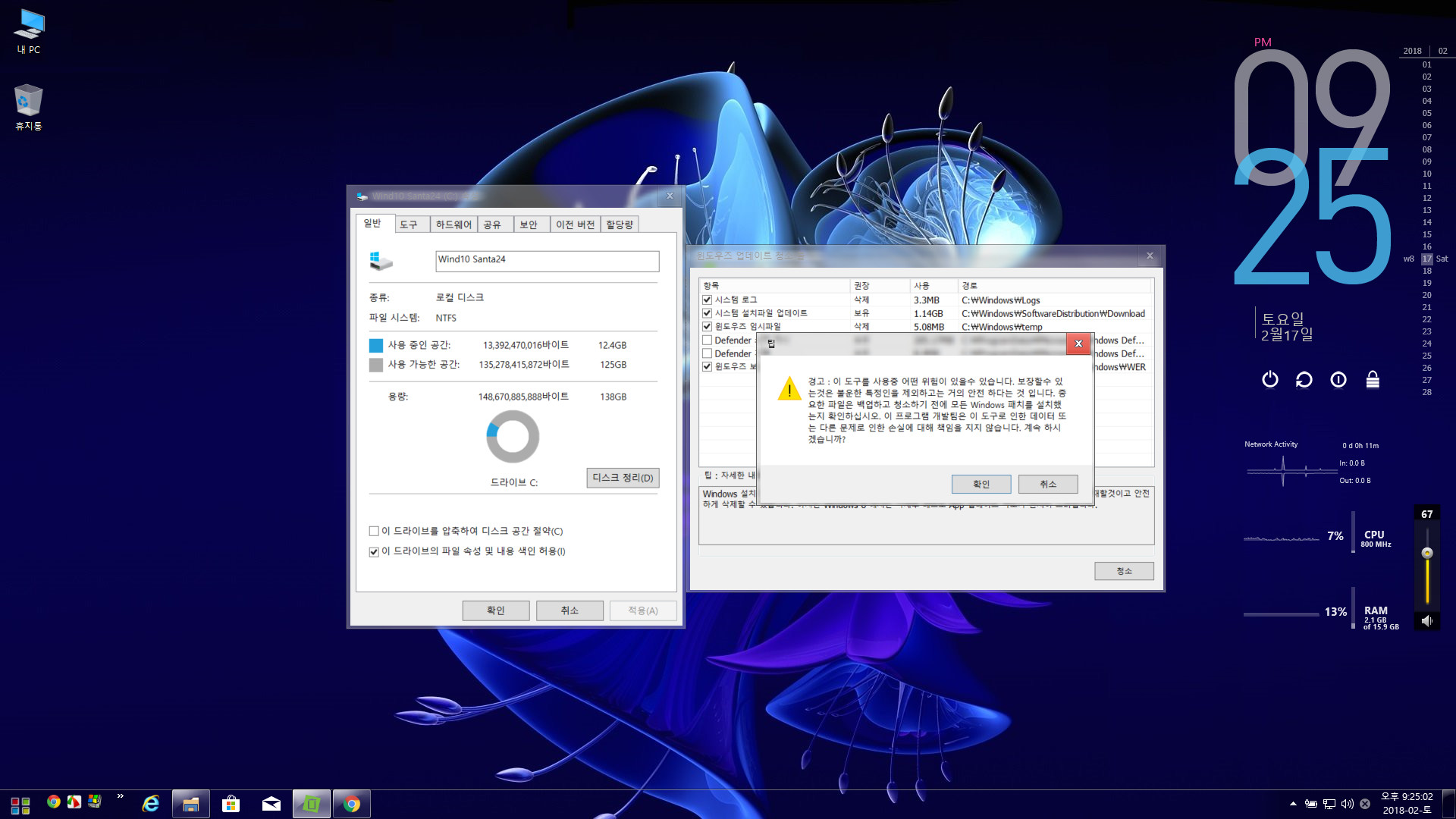Click Show Desktop strip at taskbar end
This screenshot has height=819, width=1456.
pos(1451,804)
